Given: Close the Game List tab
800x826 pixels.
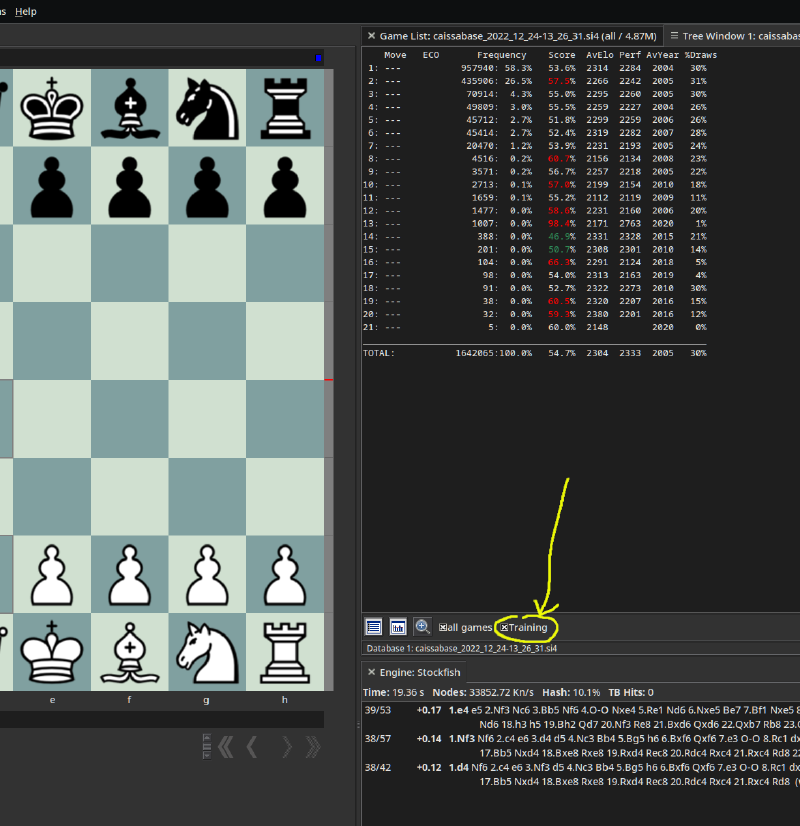Looking at the screenshot, I should (x=371, y=36).
